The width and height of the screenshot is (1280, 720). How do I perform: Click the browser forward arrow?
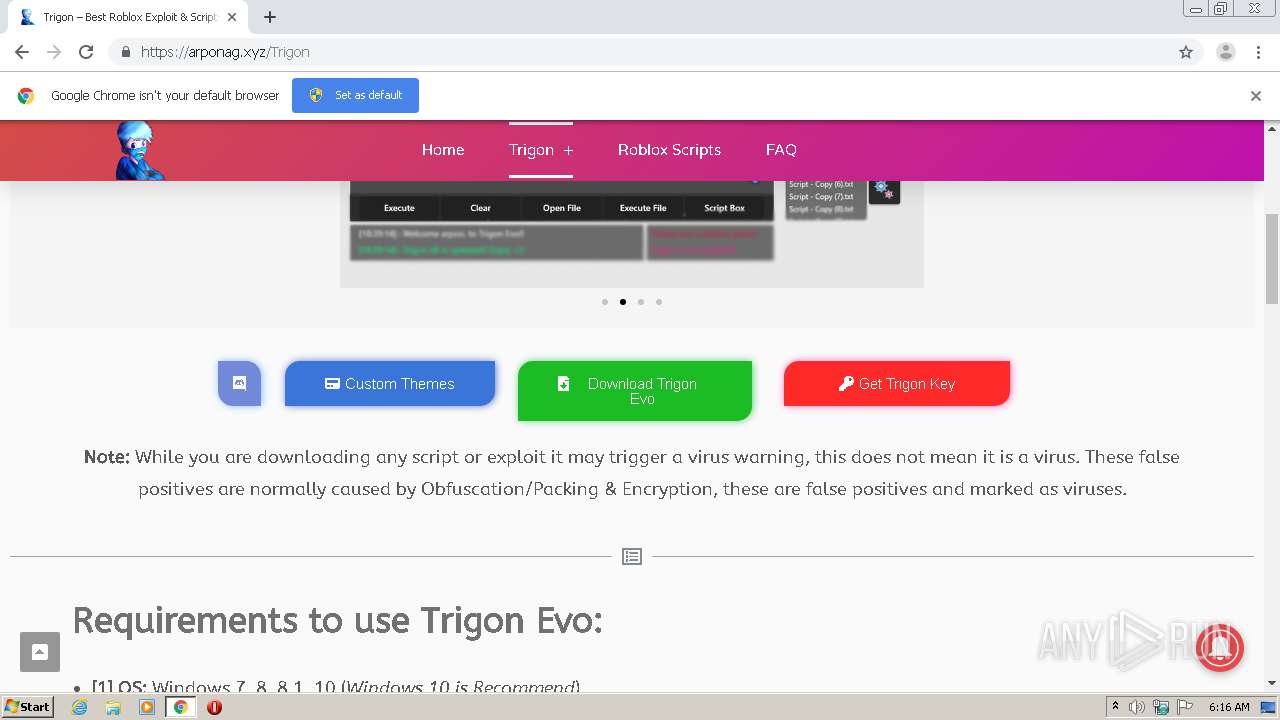[x=54, y=52]
